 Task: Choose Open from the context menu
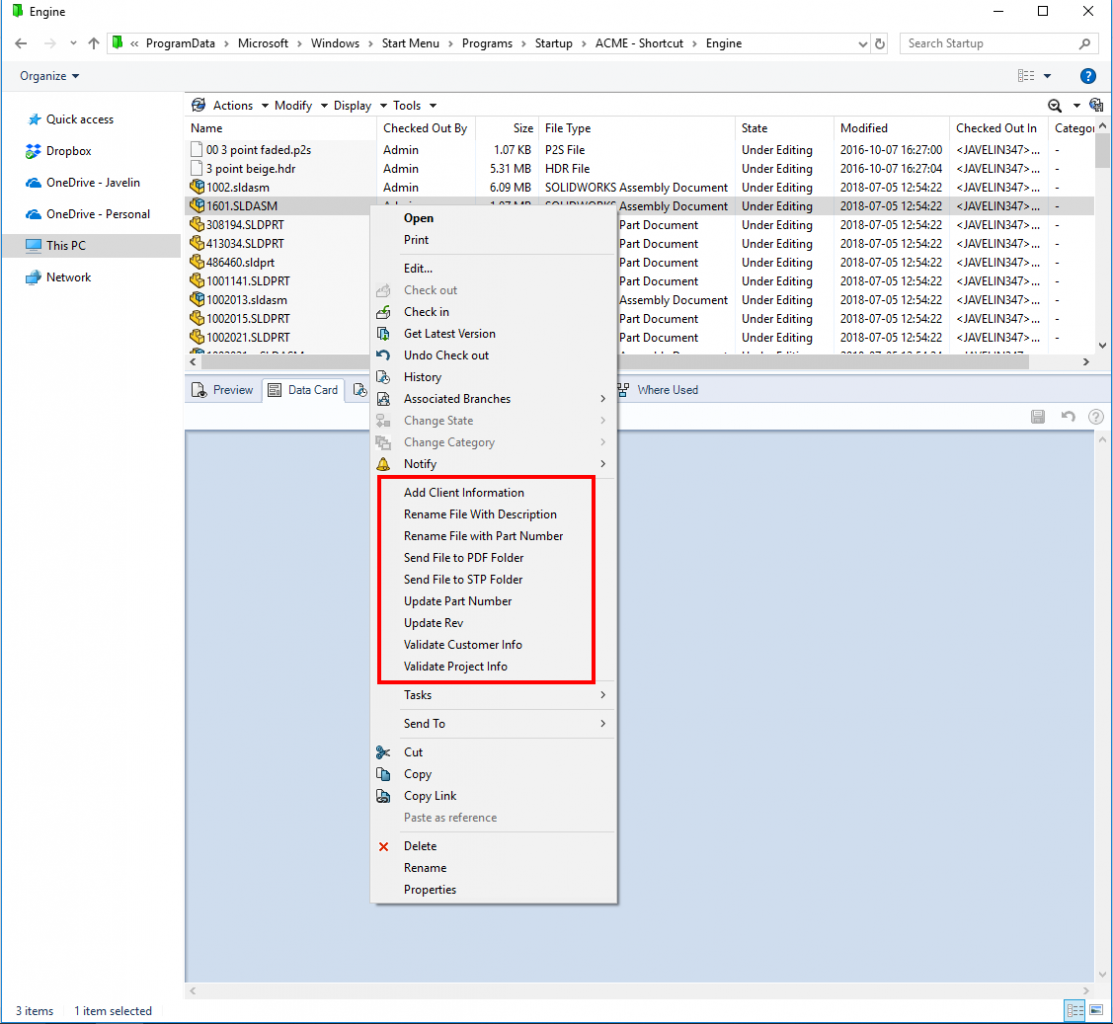pos(419,219)
